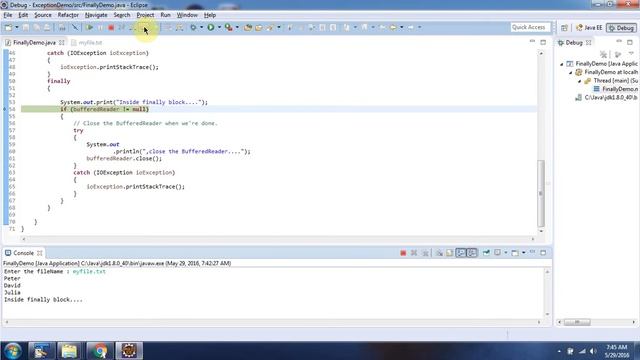Open the External Tools dropdown arrow
Viewport: 640px width, 360px height.
237,27
